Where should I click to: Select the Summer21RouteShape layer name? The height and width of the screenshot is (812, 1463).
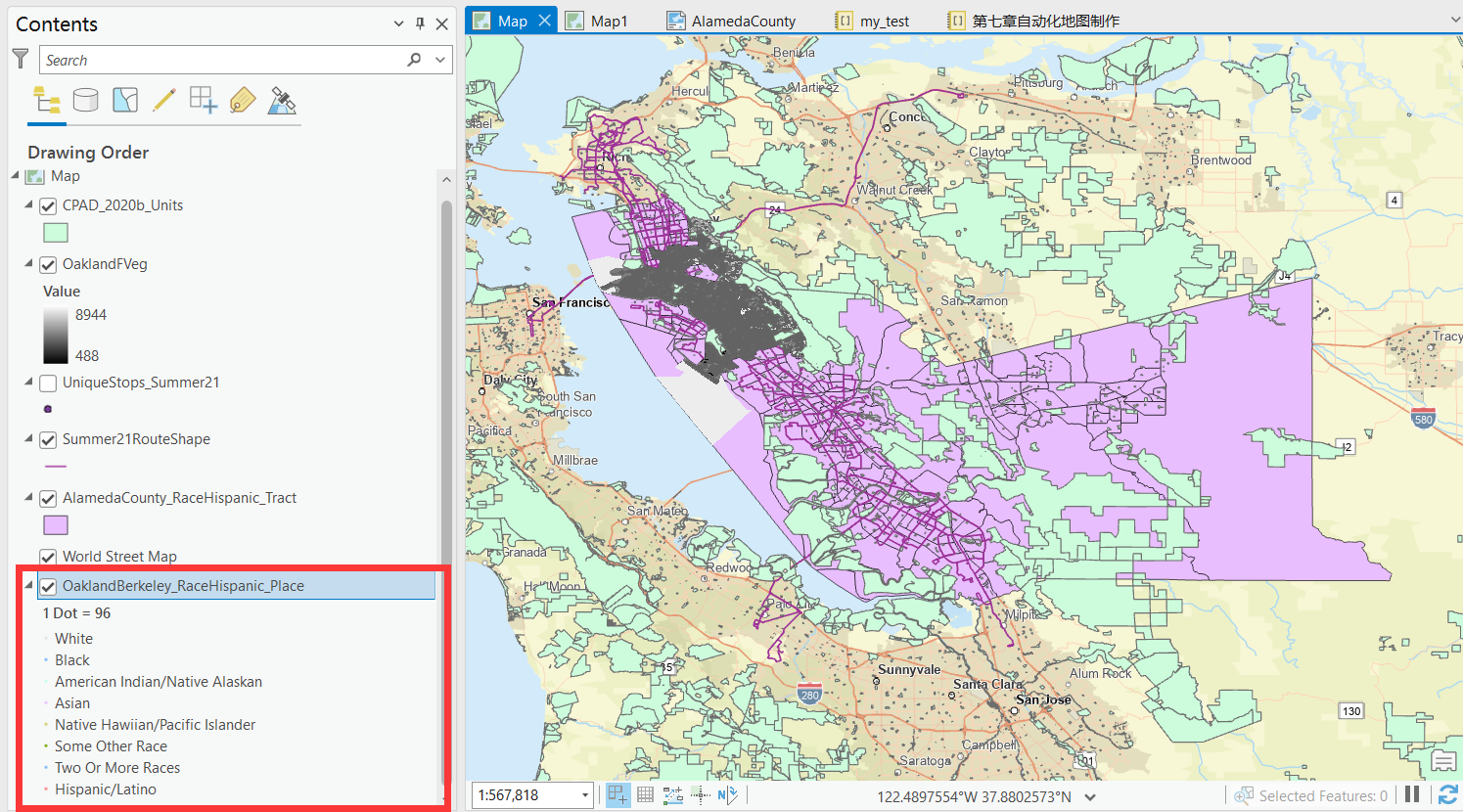(x=136, y=439)
